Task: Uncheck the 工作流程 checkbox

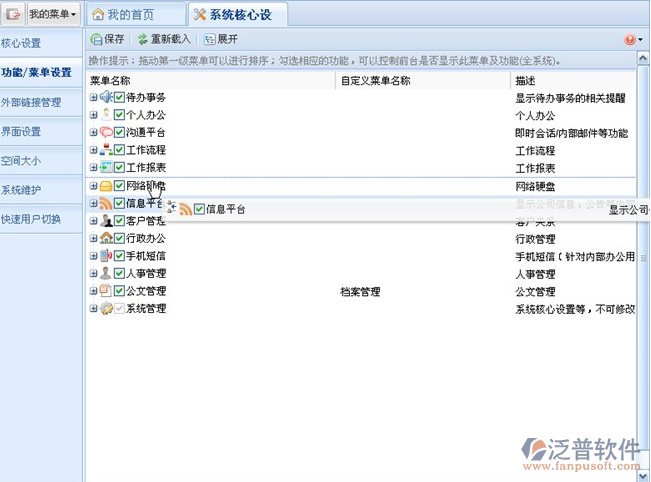Action: [x=119, y=150]
